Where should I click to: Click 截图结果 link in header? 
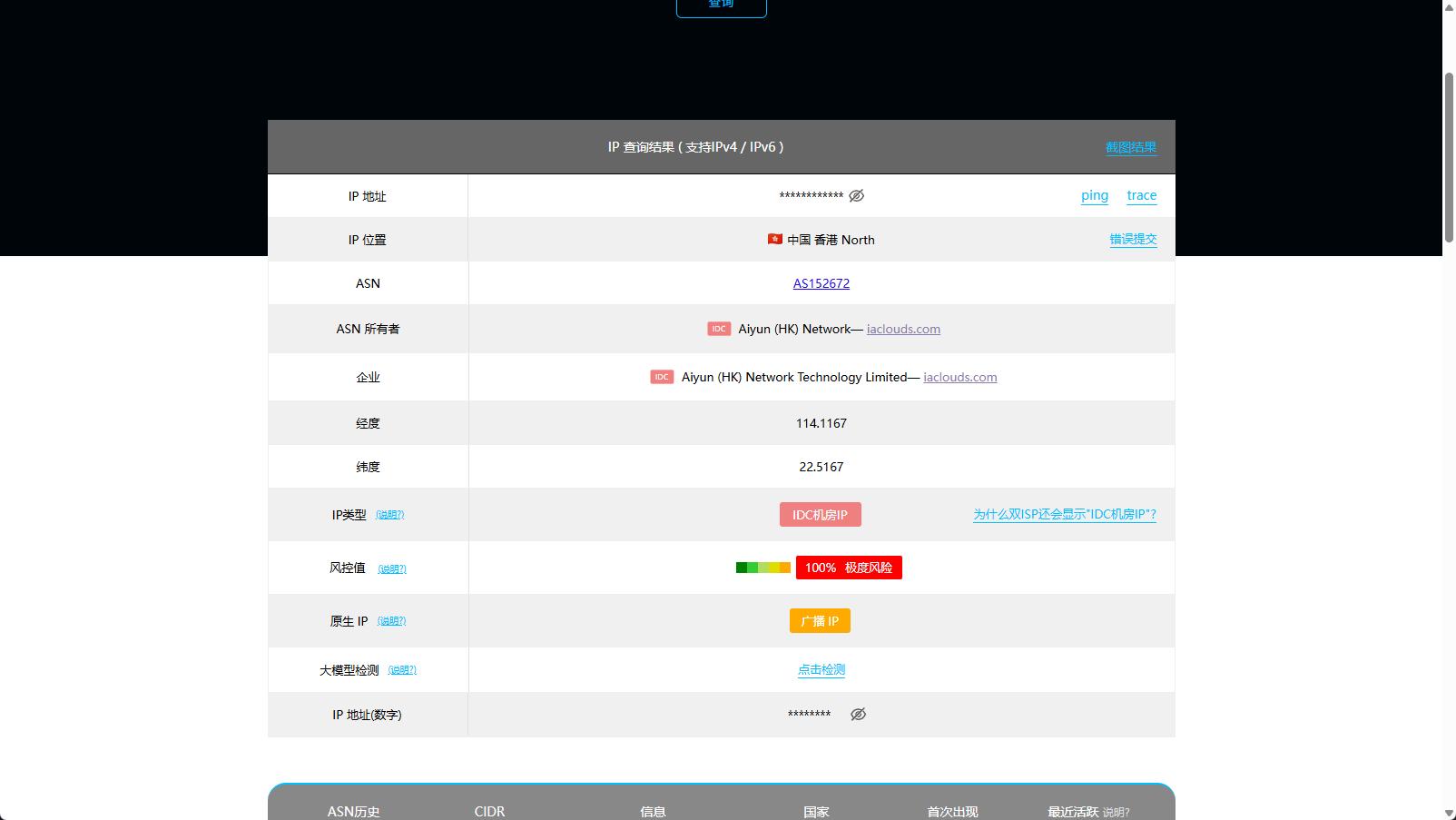[1131, 147]
